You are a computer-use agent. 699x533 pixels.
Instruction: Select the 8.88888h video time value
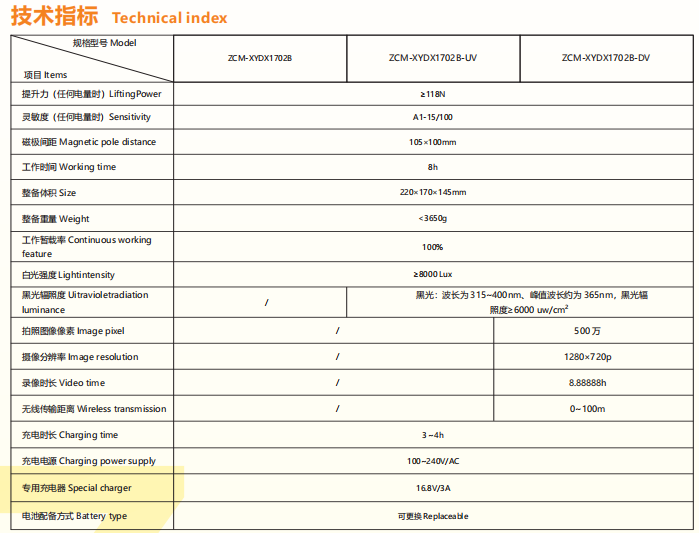[587, 383]
